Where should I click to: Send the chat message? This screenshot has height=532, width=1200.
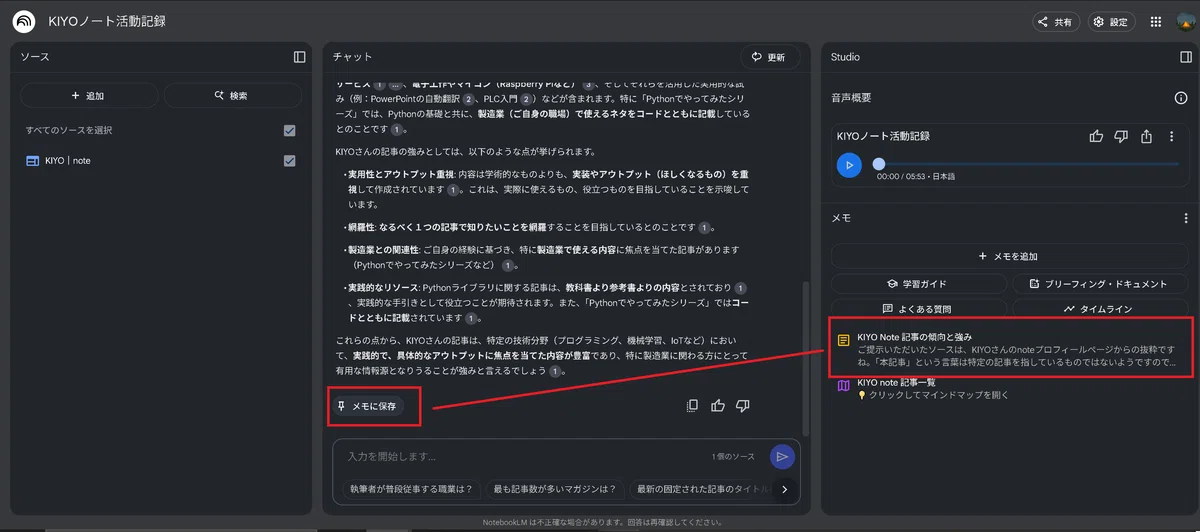tap(782, 456)
